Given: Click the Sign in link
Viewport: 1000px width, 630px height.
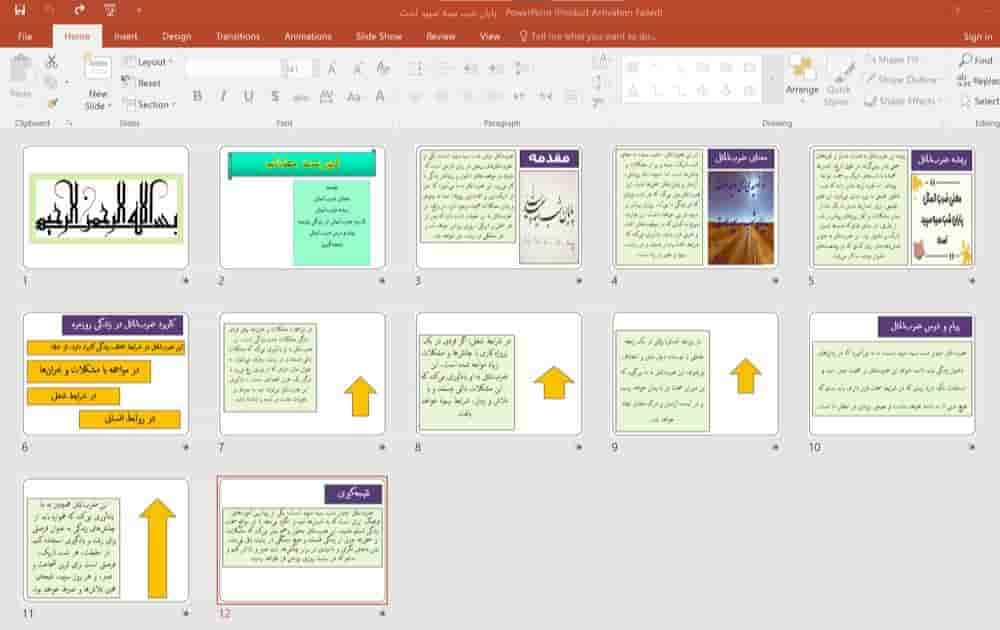Looking at the screenshot, I should (x=978, y=36).
